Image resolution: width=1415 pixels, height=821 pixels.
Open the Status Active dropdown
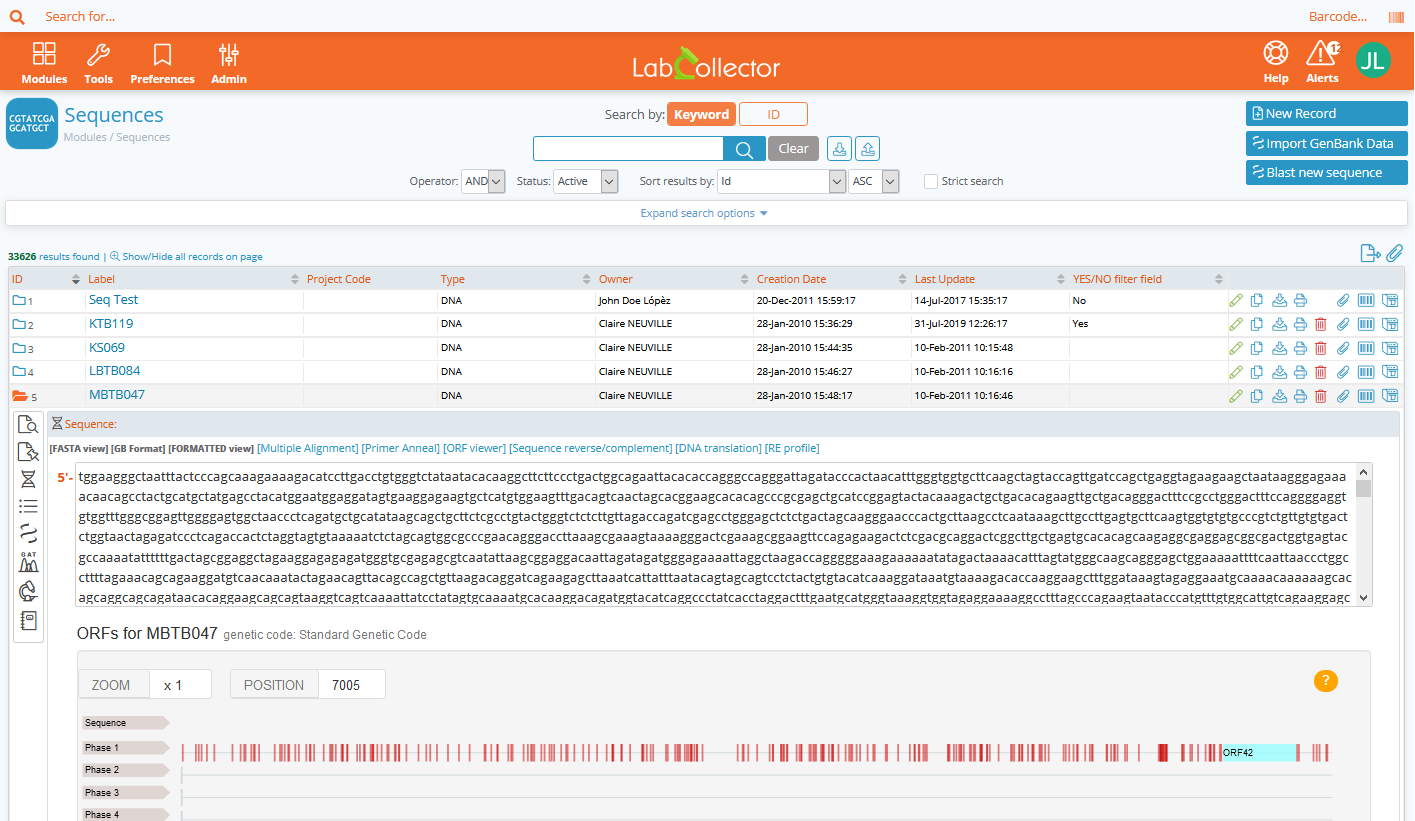coord(587,181)
